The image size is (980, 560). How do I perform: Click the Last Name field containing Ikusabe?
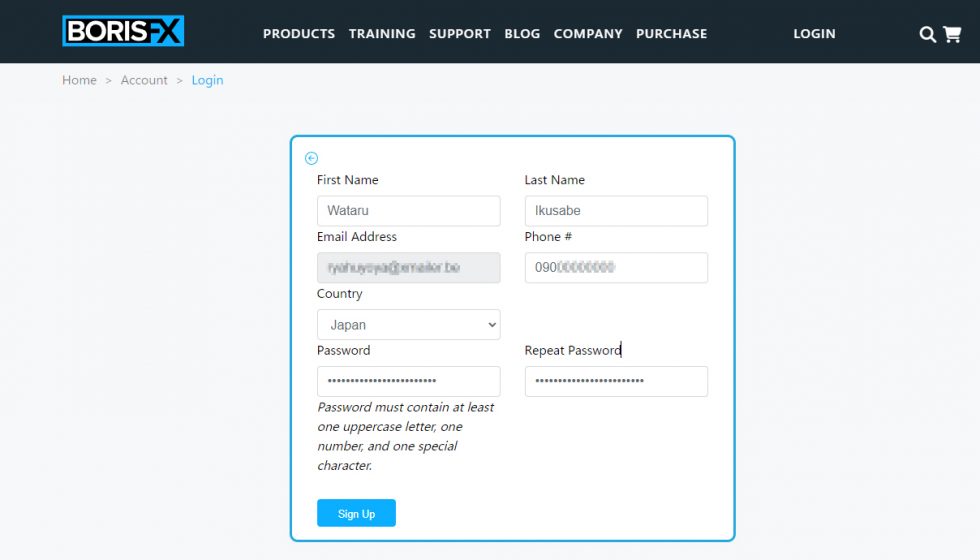(616, 211)
